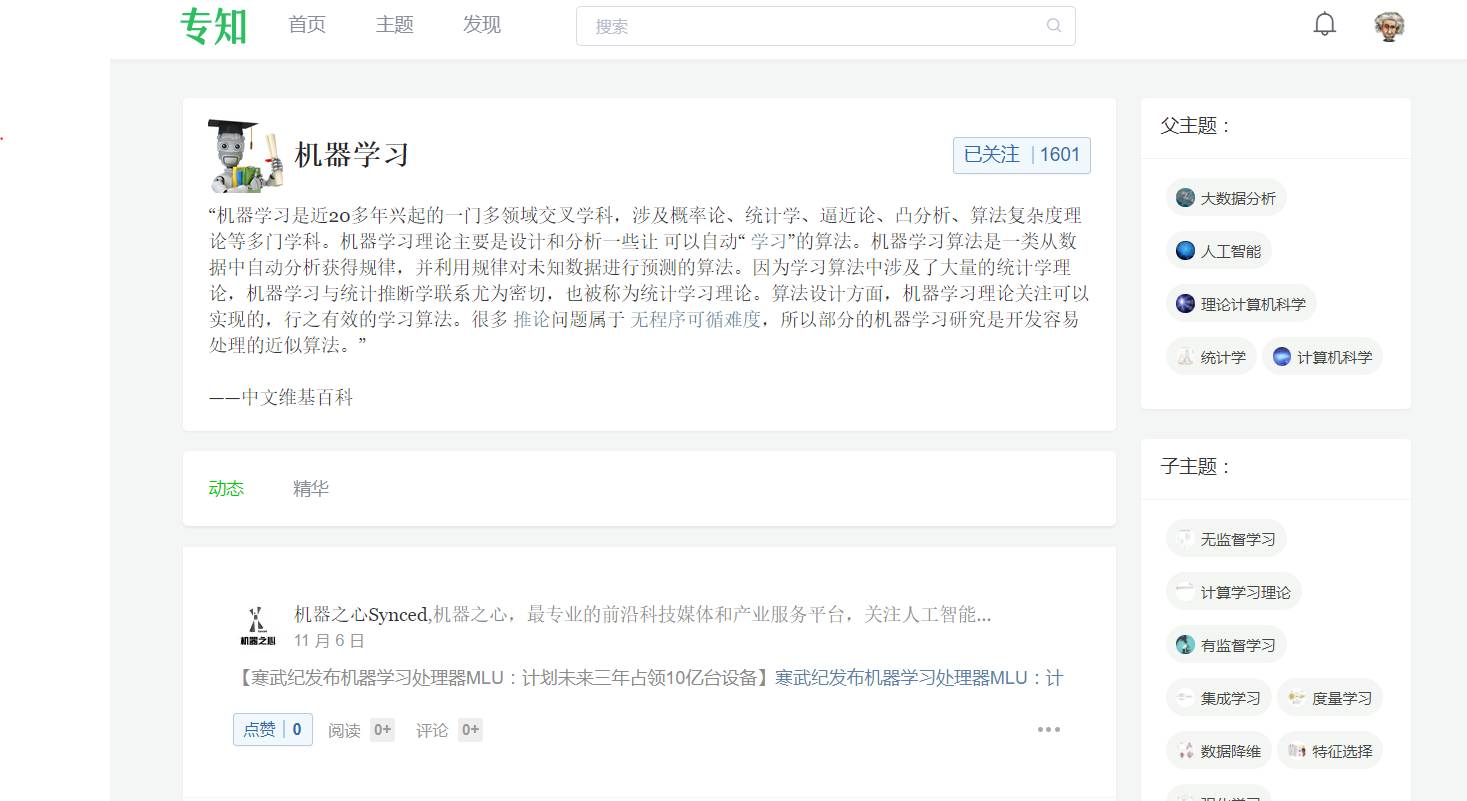Click the 无监督学习 topic icon
Image resolution: width=1467 pixels, height=801 pixels.
click(1185, 539)
